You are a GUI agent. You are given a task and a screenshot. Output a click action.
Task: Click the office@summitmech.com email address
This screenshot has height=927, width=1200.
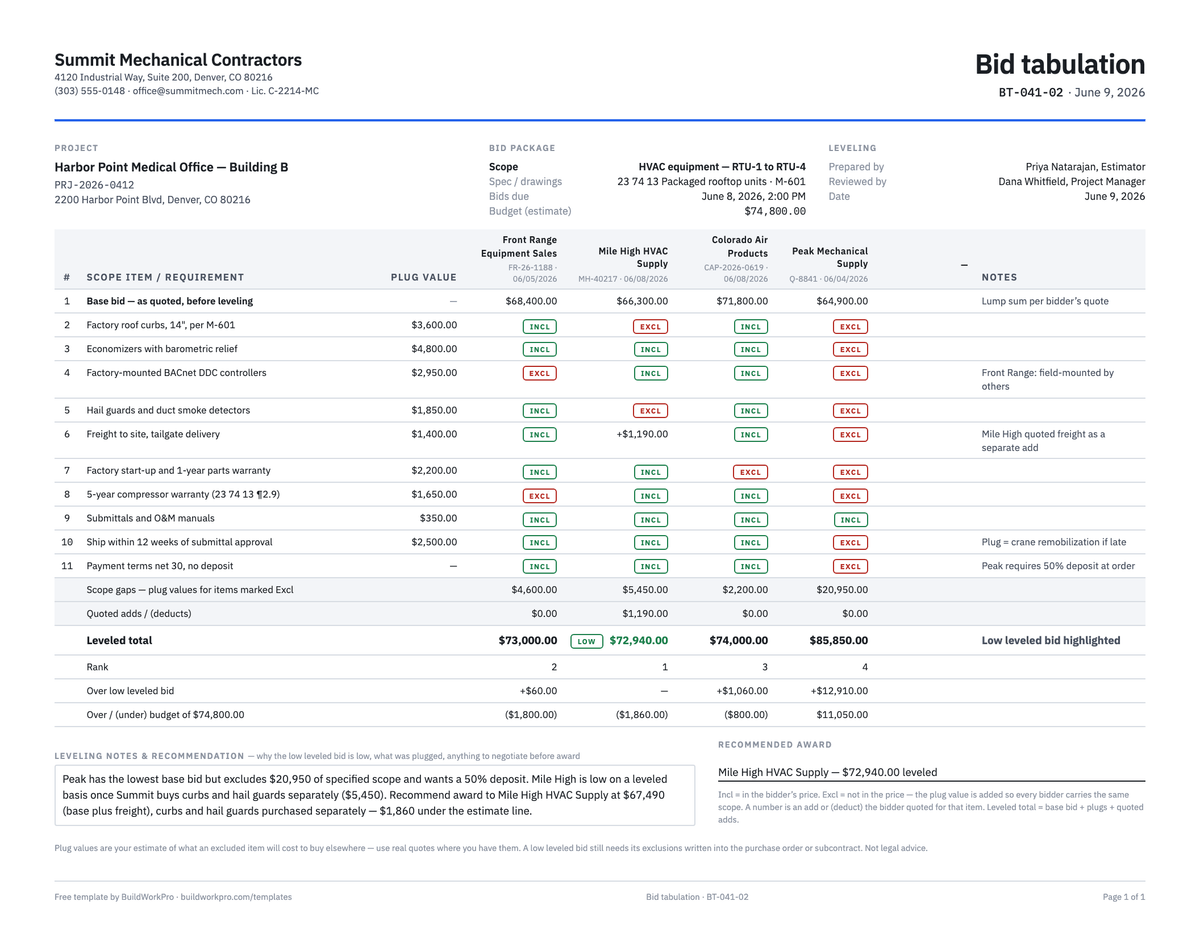point(188,91)
